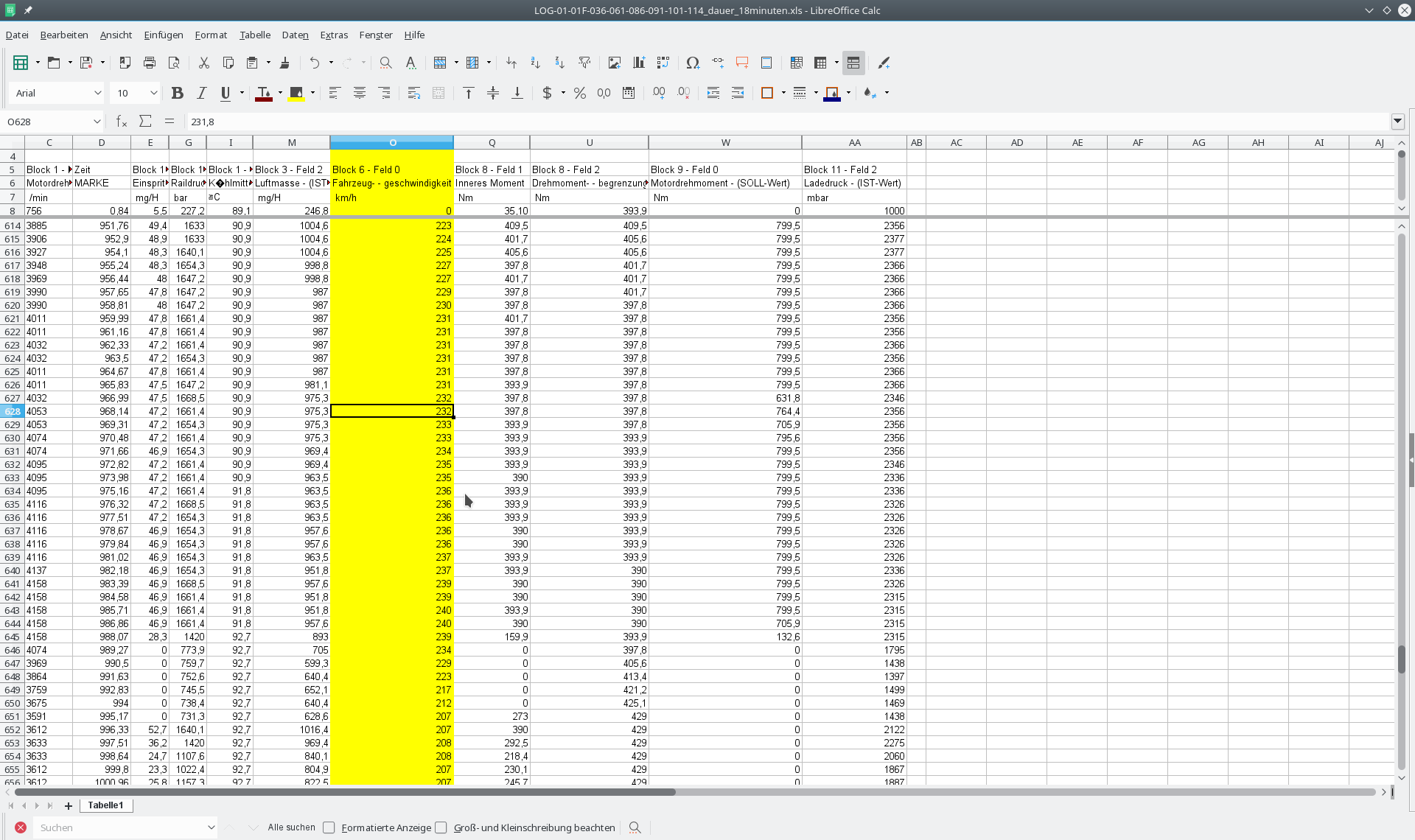This screenshot has height=840, width=1415.
Task: Open the Einfügen menu
Action: click(164, 35)
